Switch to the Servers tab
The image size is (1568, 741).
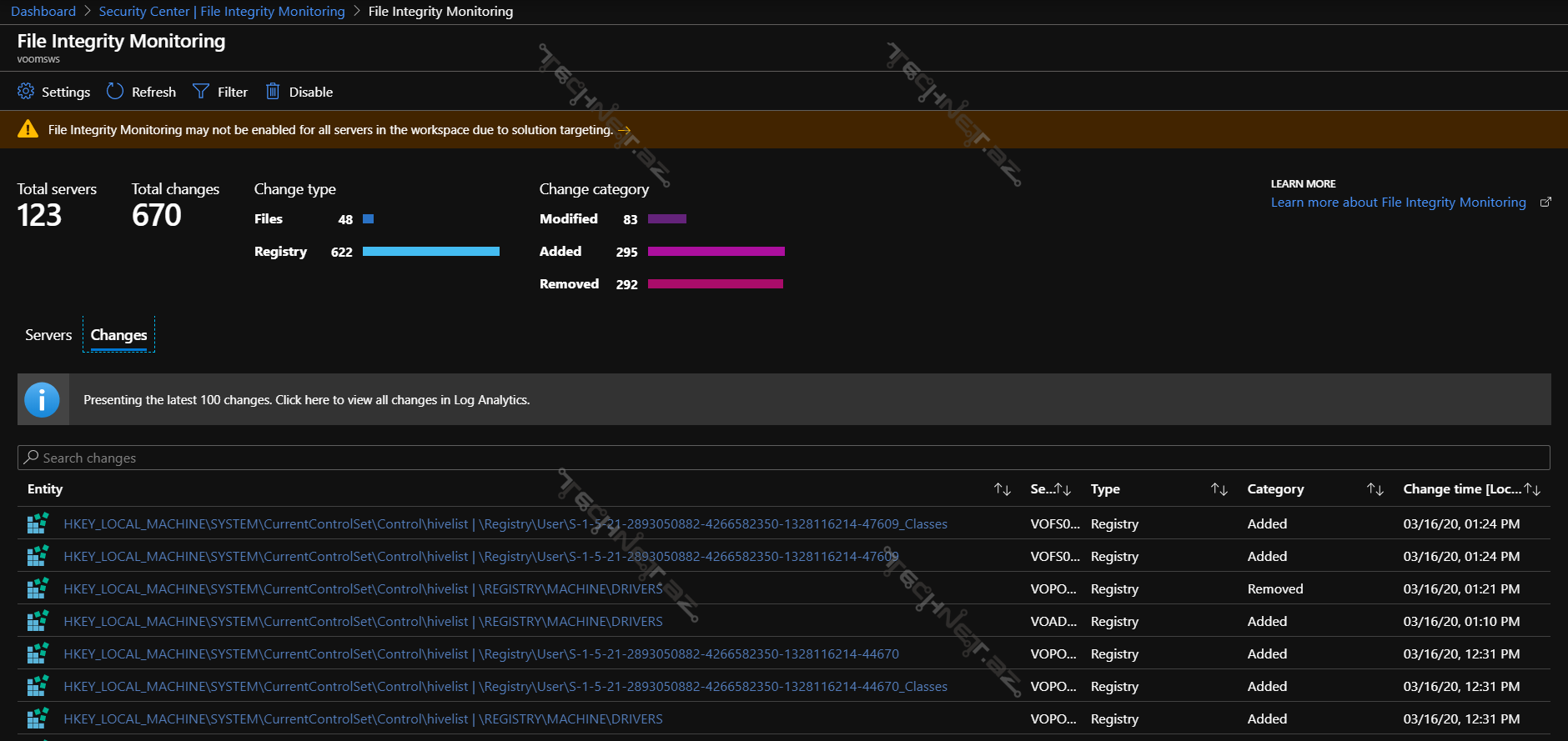(48, 335)
